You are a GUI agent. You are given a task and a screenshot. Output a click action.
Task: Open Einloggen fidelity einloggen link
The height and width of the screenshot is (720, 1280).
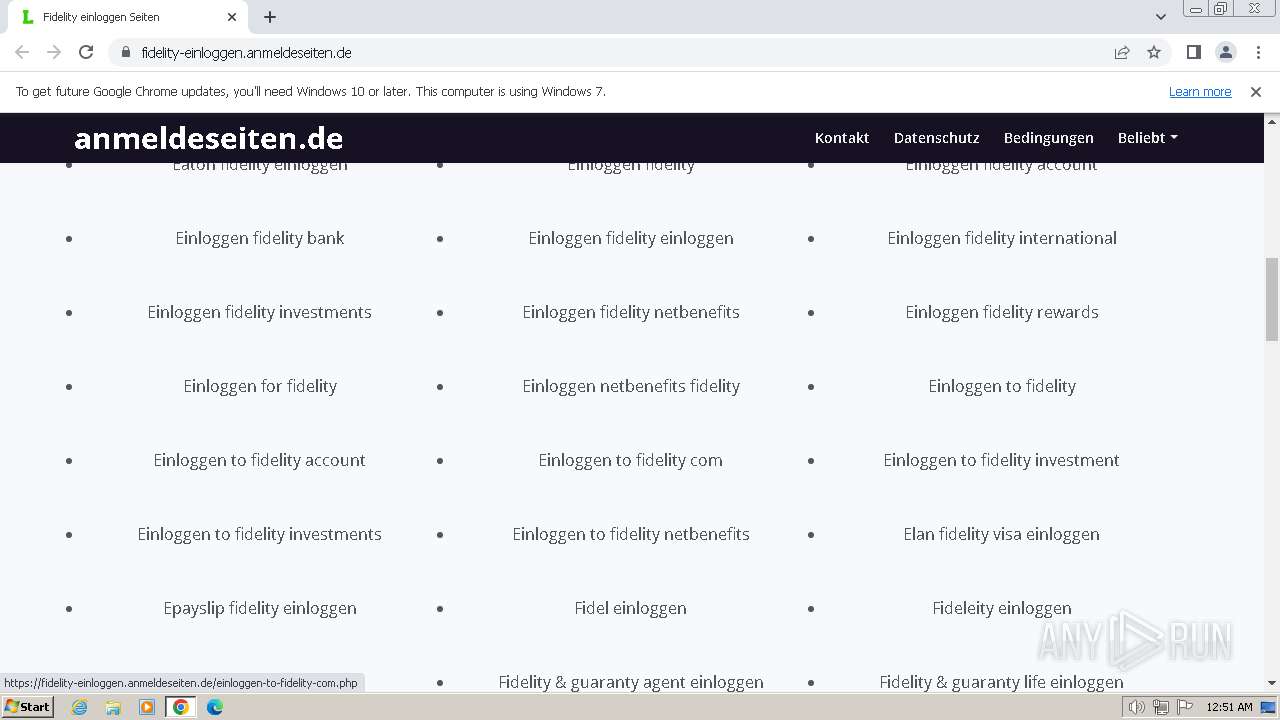[x=631, y=238]
